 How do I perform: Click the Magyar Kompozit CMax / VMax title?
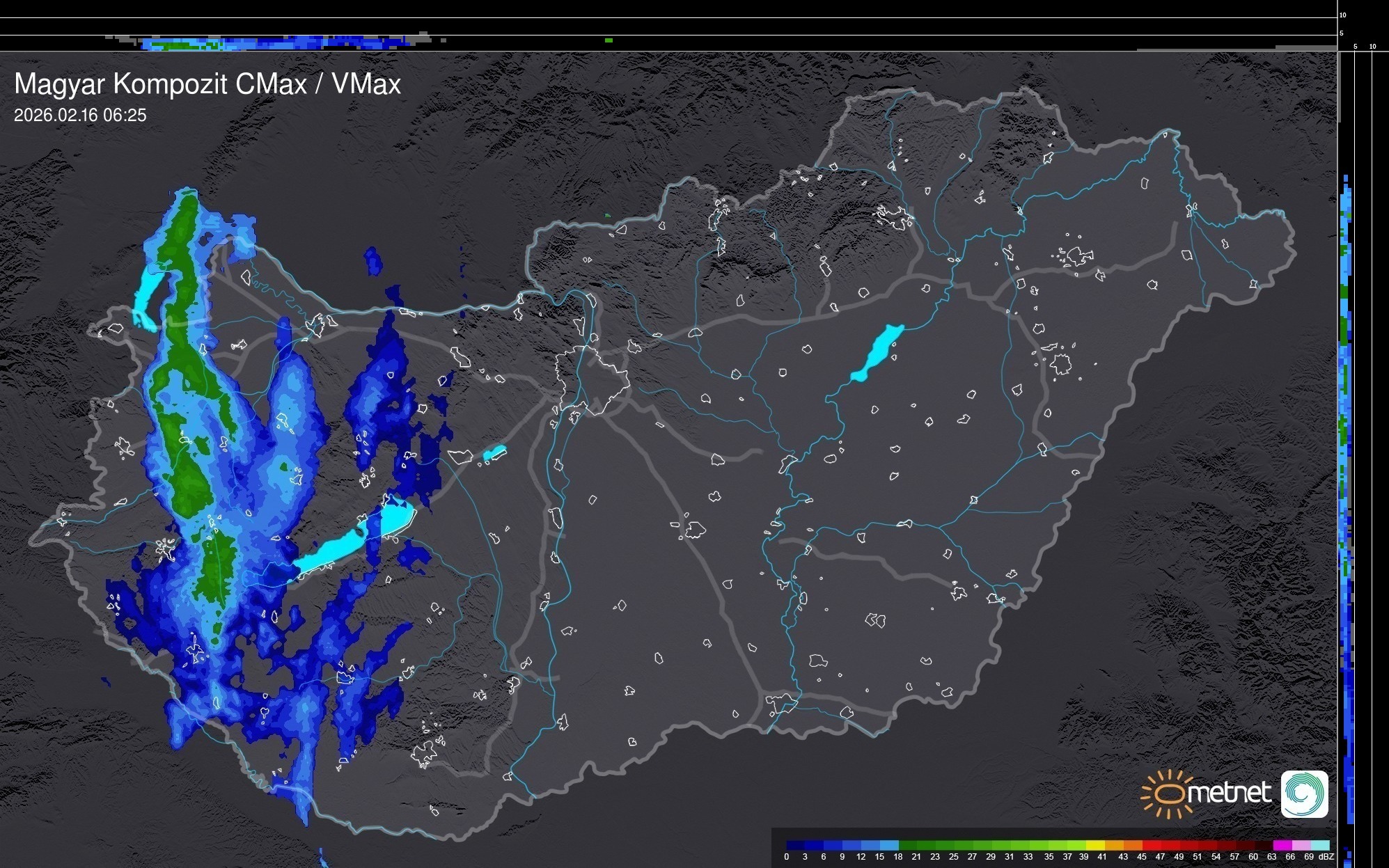(x=207, y=84)
